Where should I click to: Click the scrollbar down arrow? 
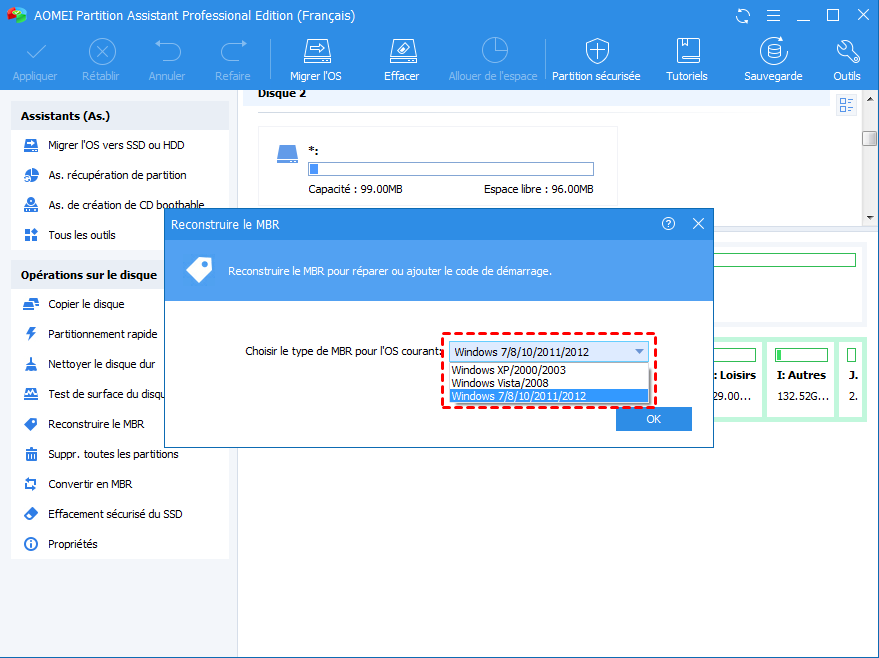tap(870, 217)
